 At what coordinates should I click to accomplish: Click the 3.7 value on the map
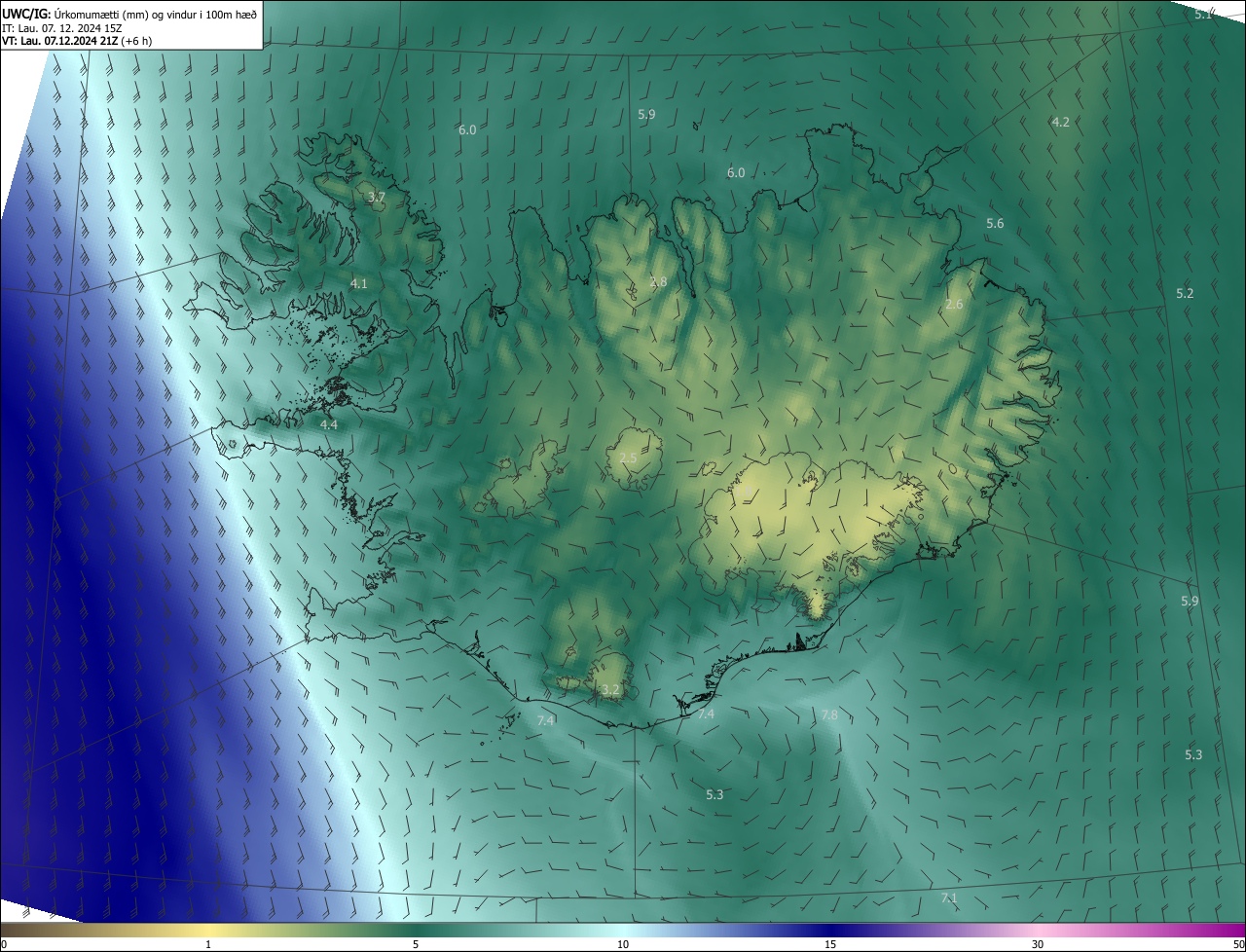tap(377, 197)
